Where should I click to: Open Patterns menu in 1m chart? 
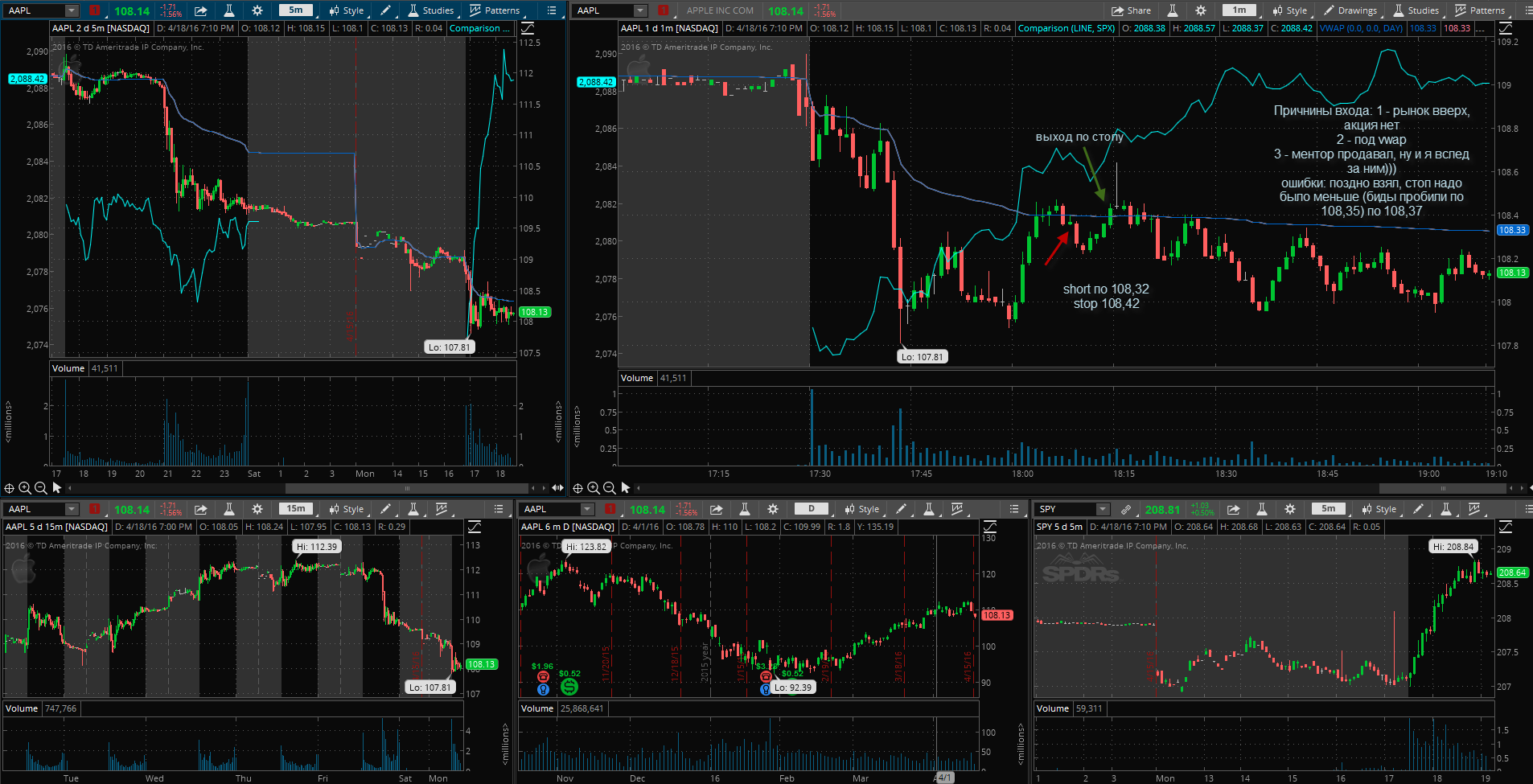click(x=1480, y=10)
